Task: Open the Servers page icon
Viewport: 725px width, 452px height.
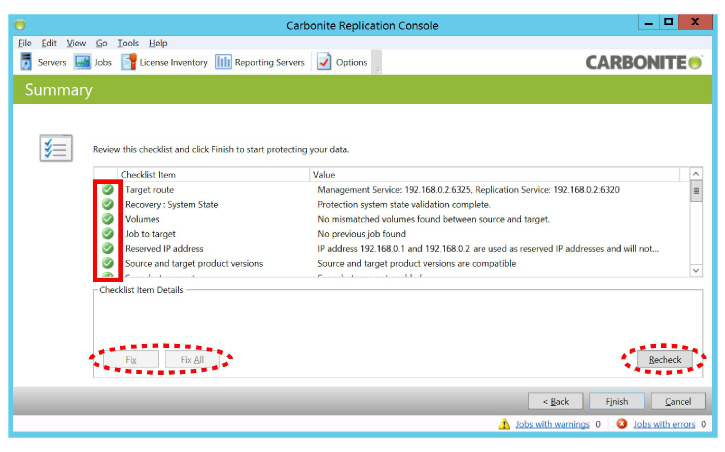Action: pos(26,61)
